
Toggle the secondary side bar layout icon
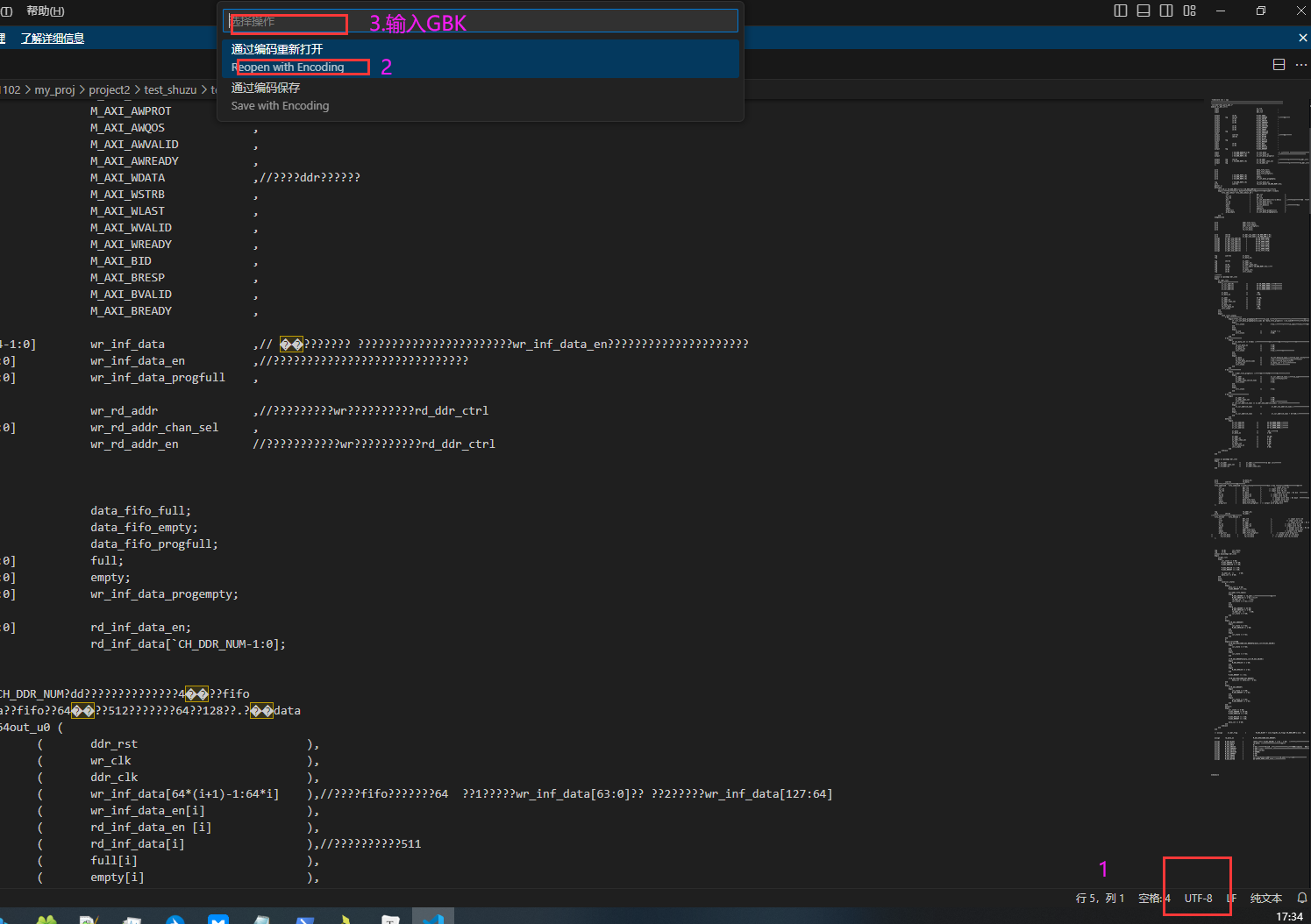[x=1166, y=11]
